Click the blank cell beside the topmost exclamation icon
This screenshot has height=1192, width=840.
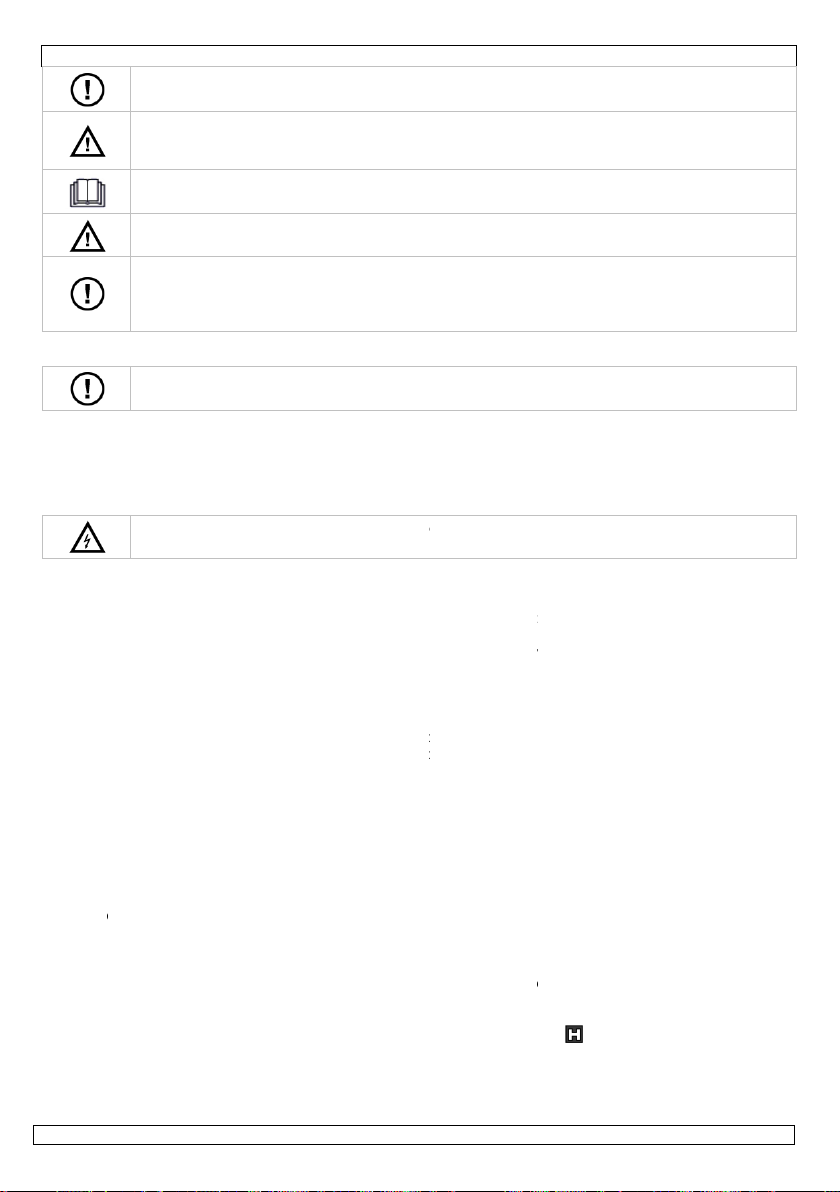click(463, 89)
